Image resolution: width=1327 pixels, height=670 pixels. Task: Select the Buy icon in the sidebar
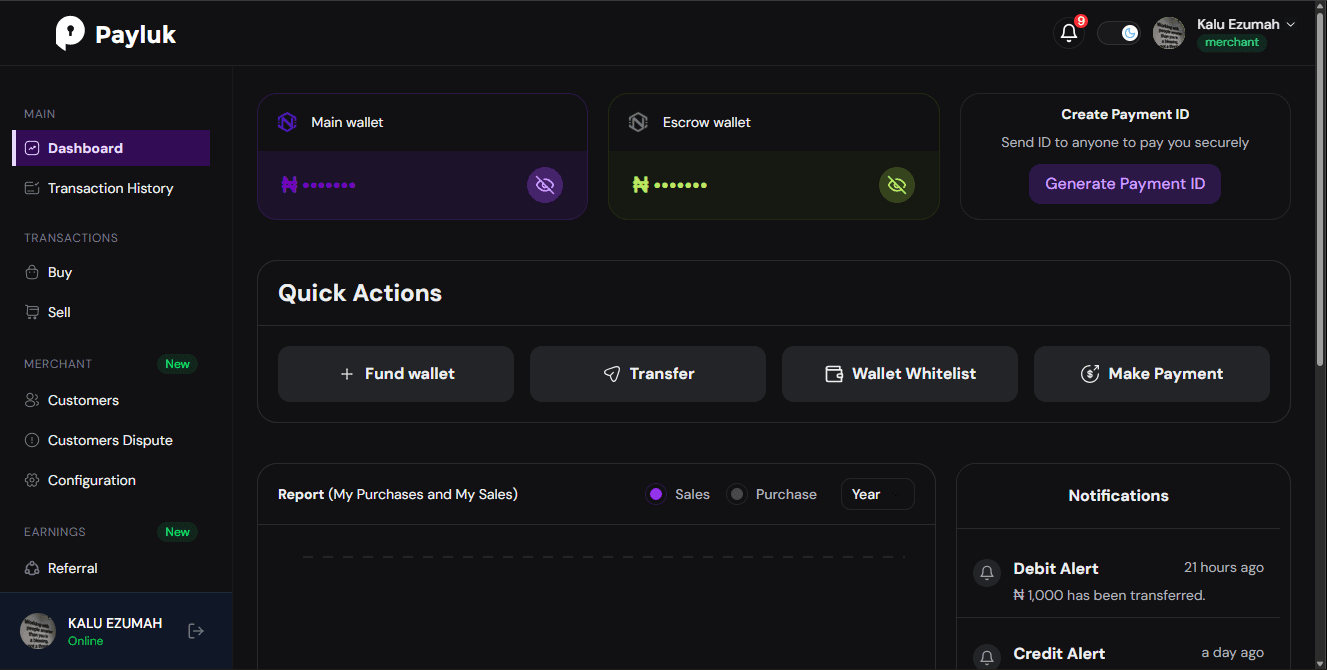click(33, 271)
